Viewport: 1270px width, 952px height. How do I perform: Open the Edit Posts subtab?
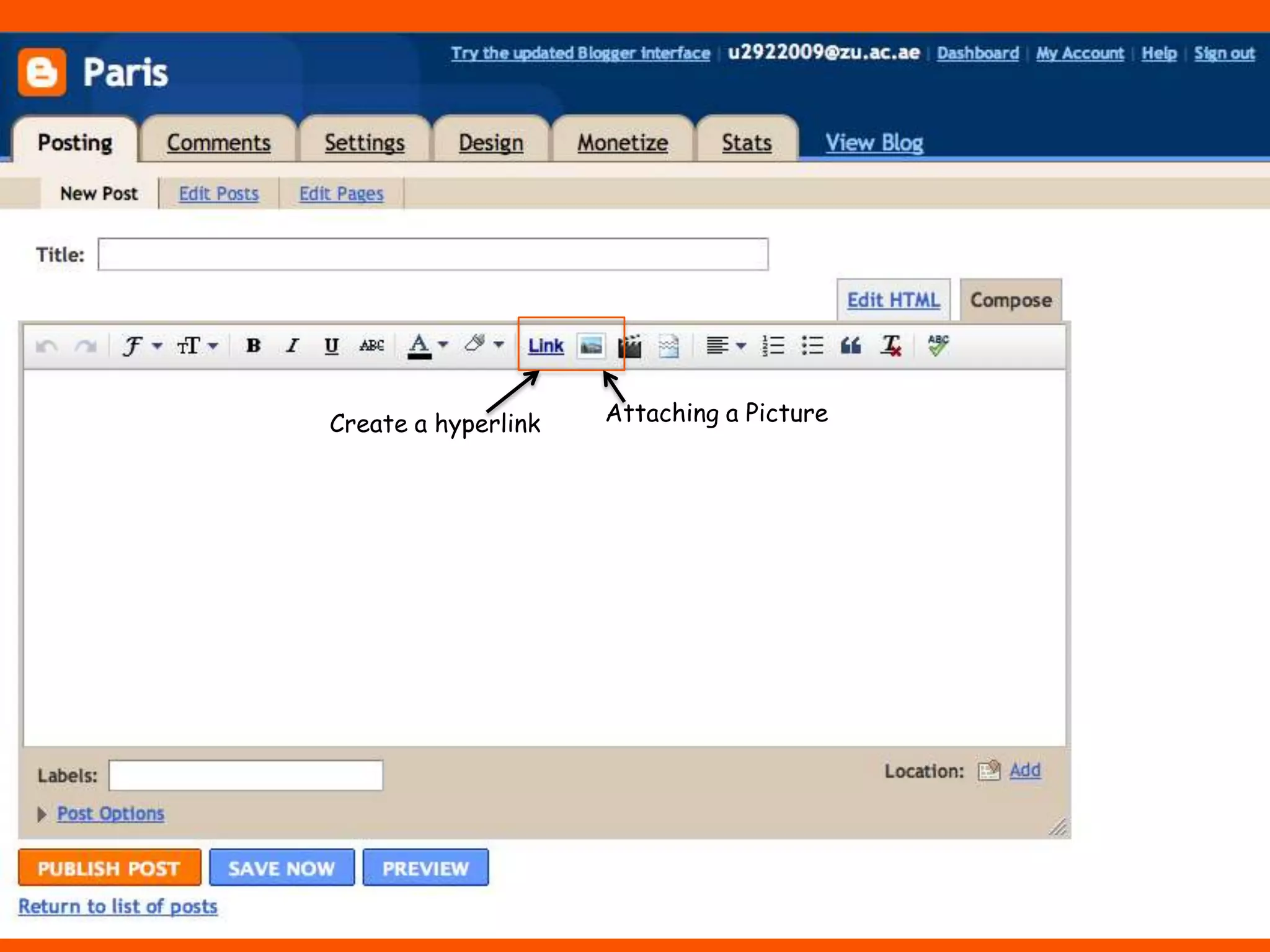click(218, 193)
